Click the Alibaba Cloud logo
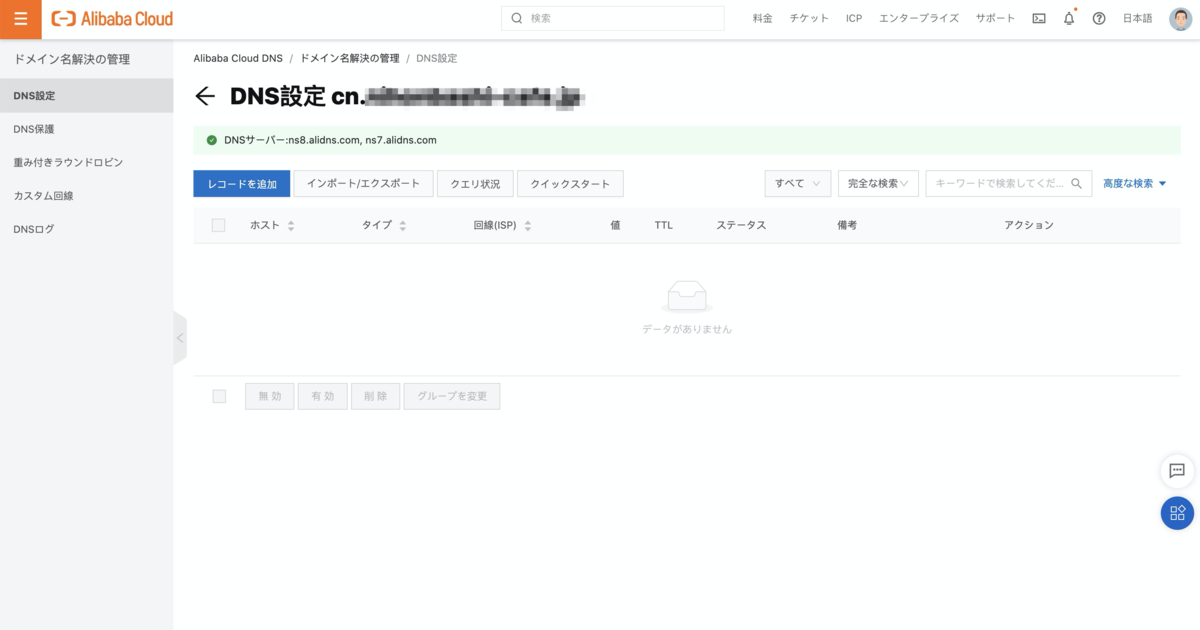 pyautogui.click(x=112, y=19)
